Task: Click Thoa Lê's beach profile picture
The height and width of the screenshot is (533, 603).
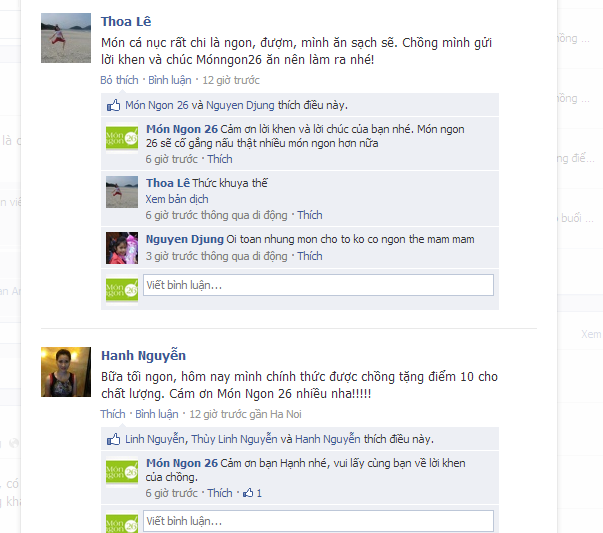Action: [66, 38]
